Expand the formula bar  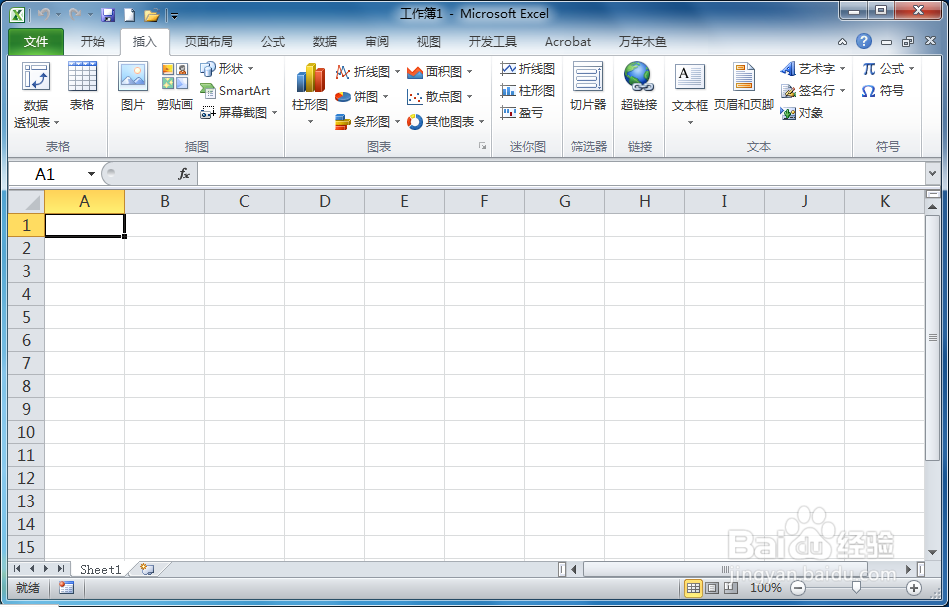(932, 174)
